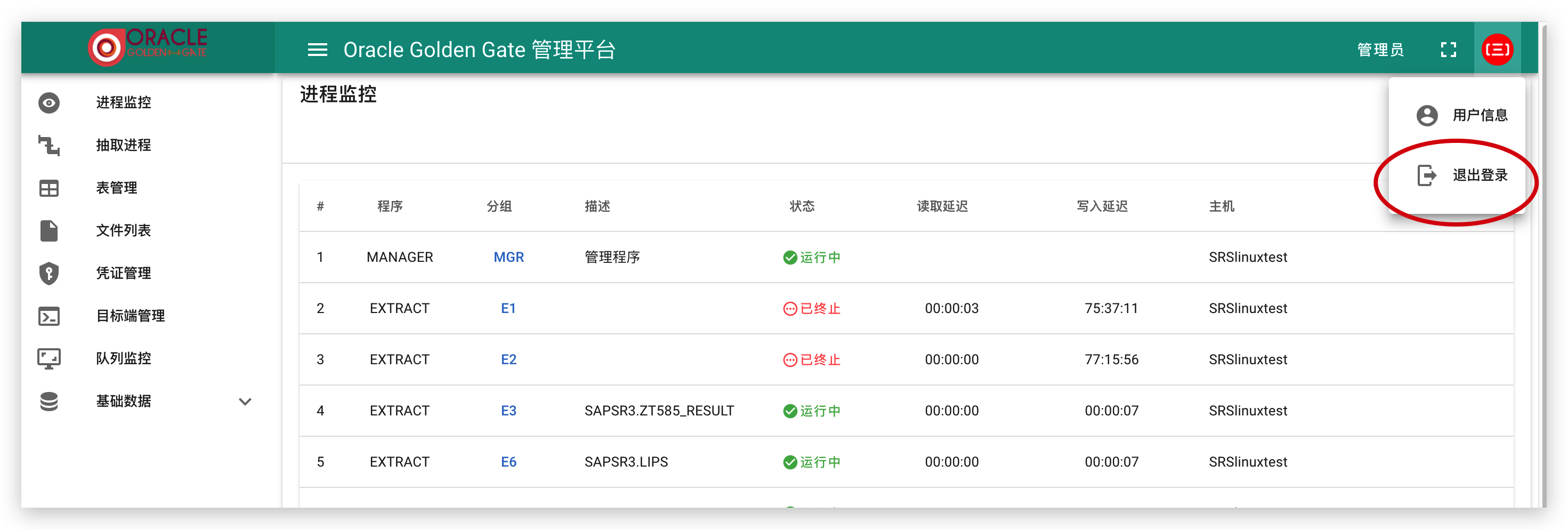Click the eye icon for 进程监控
This screenshot has width=1568, height=529.
49,103
